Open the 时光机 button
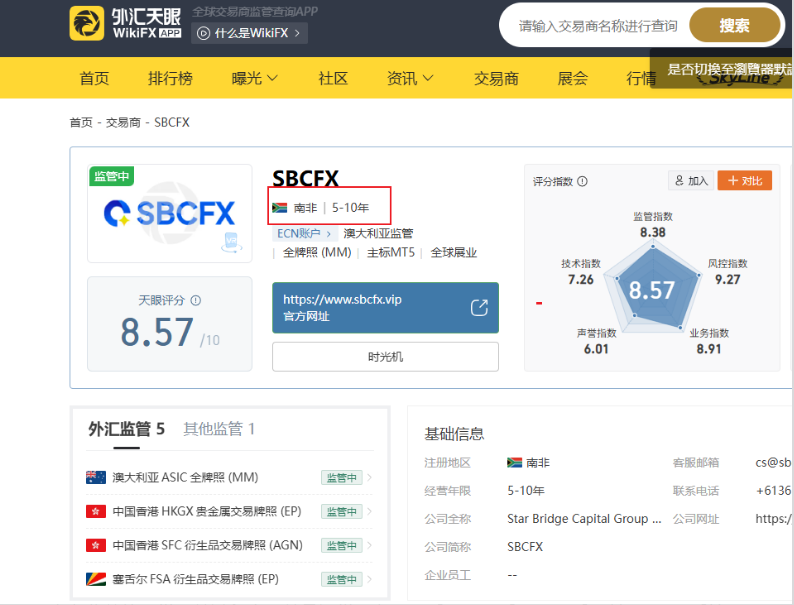 click(x=385, y=357)
